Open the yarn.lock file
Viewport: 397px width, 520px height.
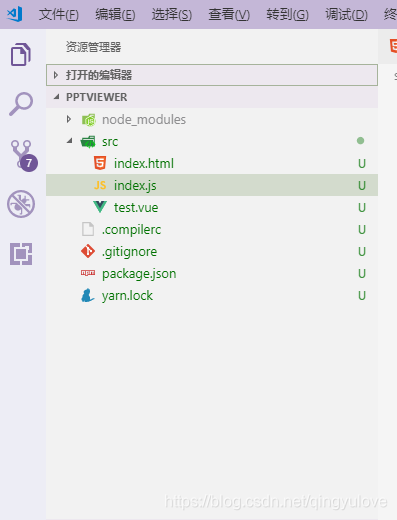click(212, 295)
